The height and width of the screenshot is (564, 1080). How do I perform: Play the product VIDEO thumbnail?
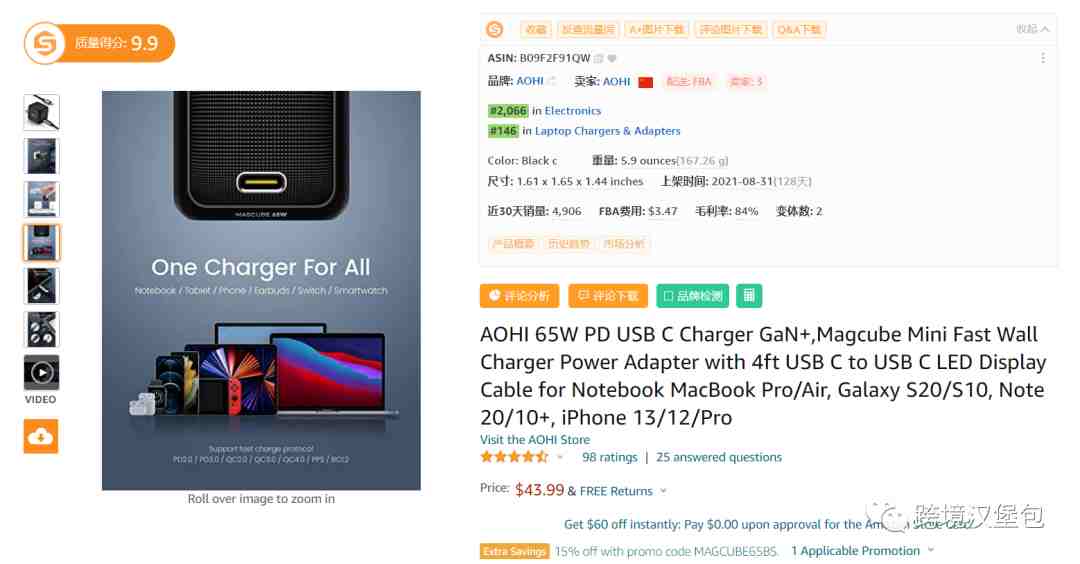point(41,373)
